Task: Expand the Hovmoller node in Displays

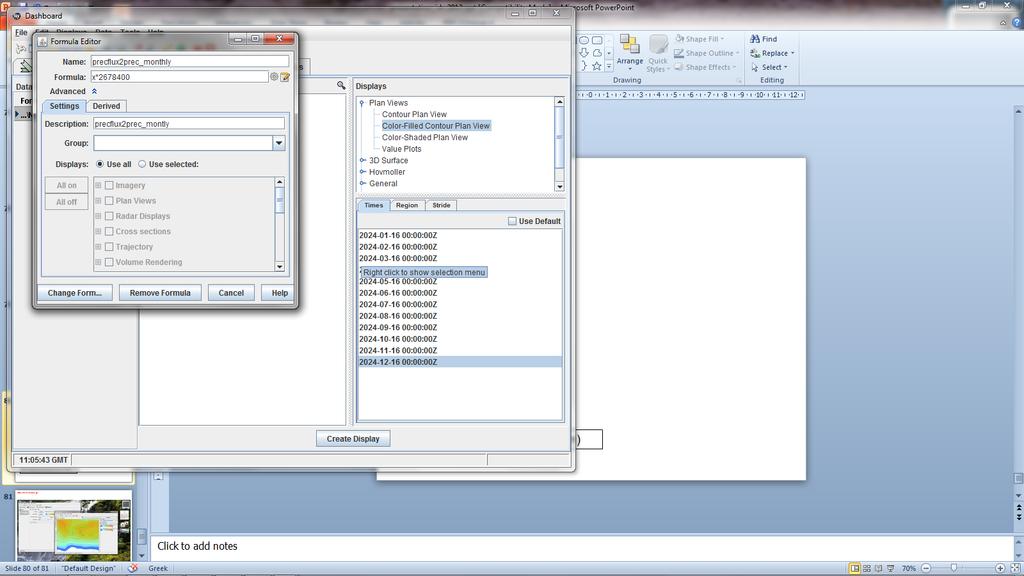Action: [x=362, y=172]
